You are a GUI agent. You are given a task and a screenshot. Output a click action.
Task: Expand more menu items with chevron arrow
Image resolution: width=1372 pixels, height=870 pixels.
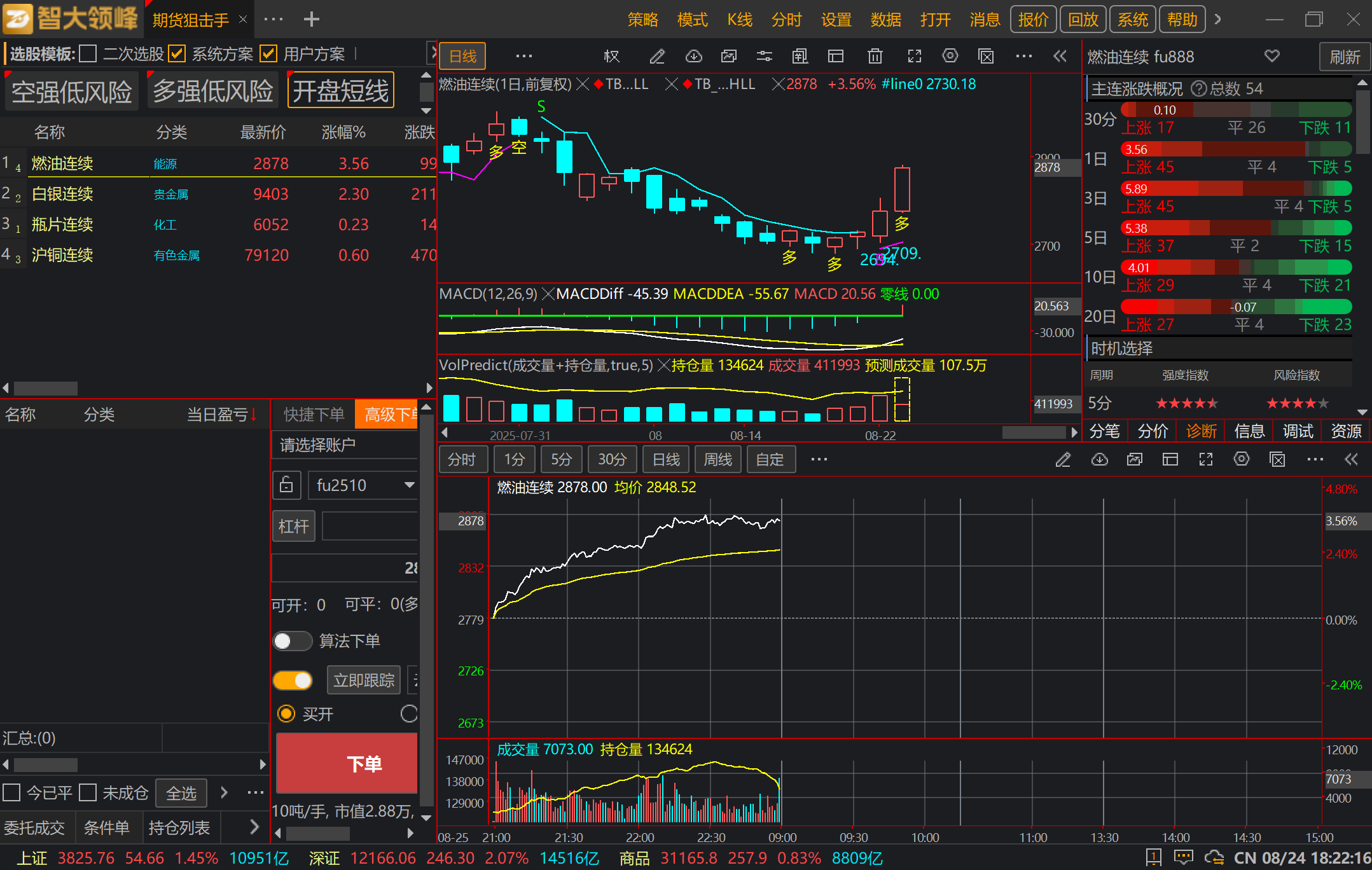(x=1217, y=19)
